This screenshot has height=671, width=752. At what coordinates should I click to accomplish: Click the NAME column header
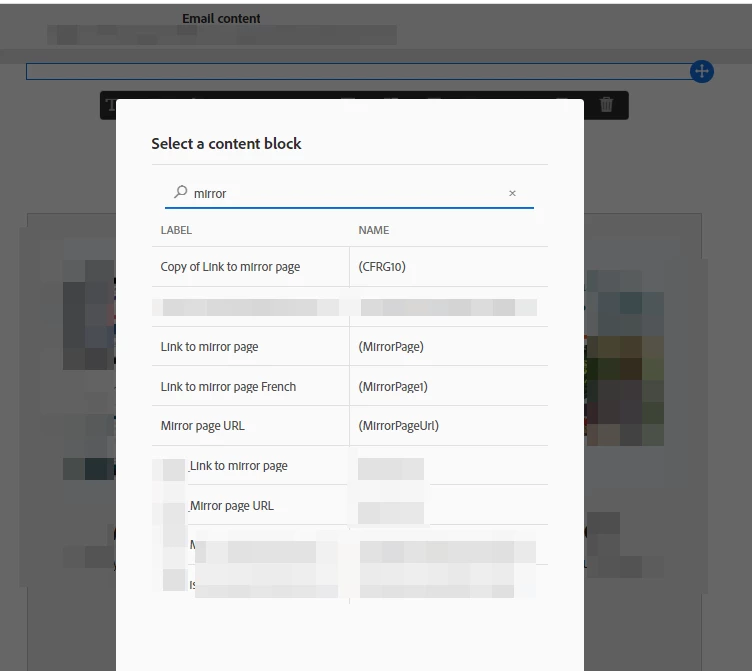click(x=374, y=230)
